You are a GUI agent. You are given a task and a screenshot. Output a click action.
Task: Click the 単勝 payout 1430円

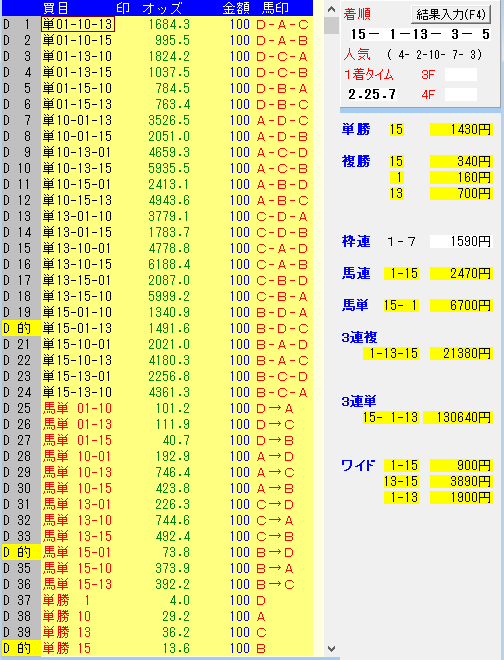point(461,129)
